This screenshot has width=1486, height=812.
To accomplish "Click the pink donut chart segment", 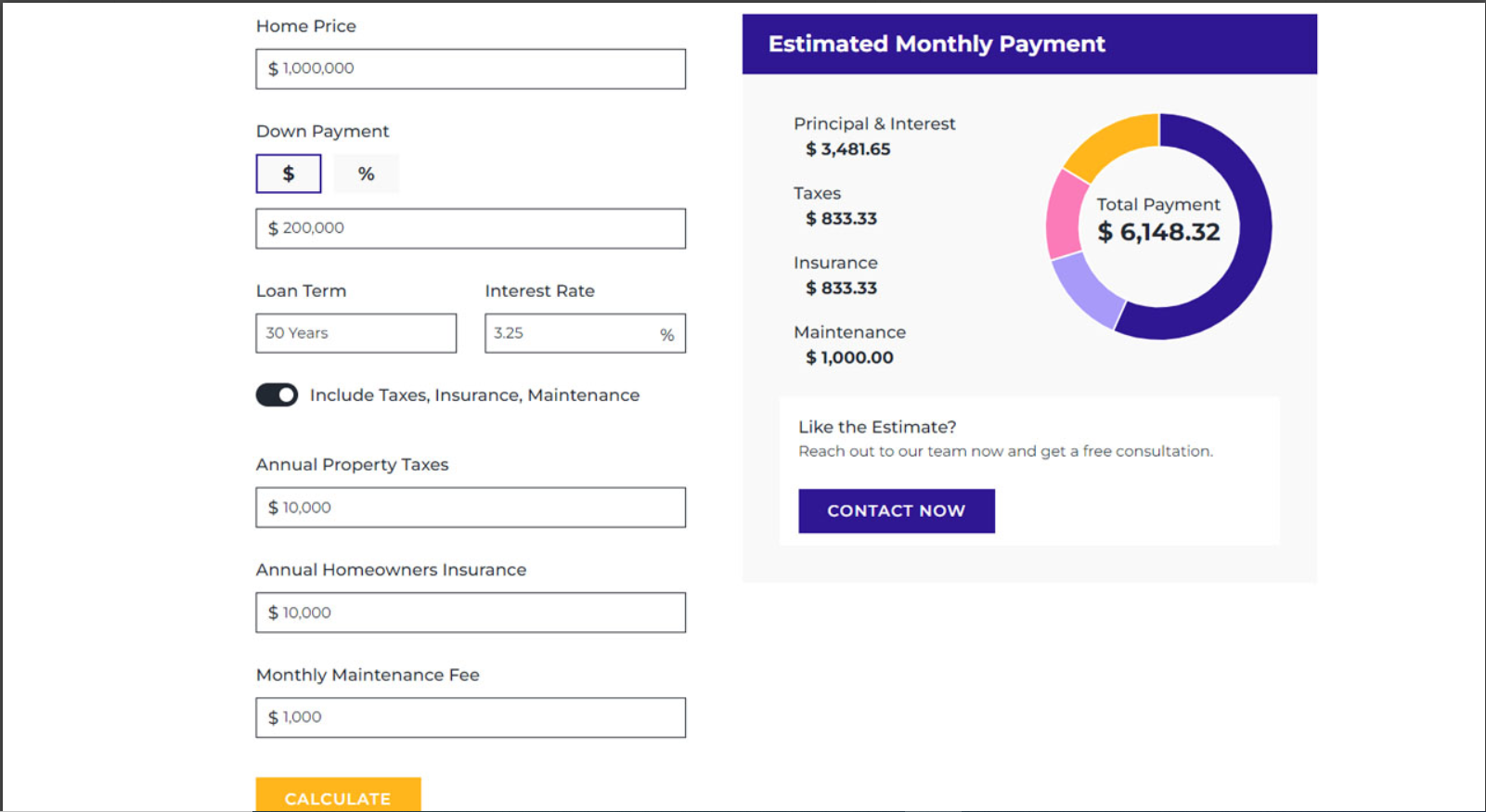I will (1064, 215).
